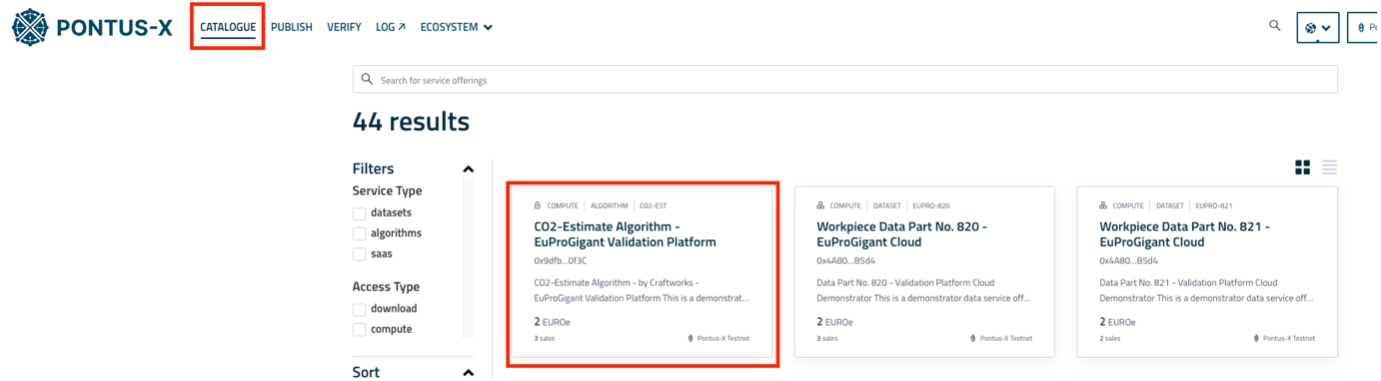The image size is (1381, 381).
Task: Click compute icon on CO2-Estimate Algorithm card
Action: (538, 205)
